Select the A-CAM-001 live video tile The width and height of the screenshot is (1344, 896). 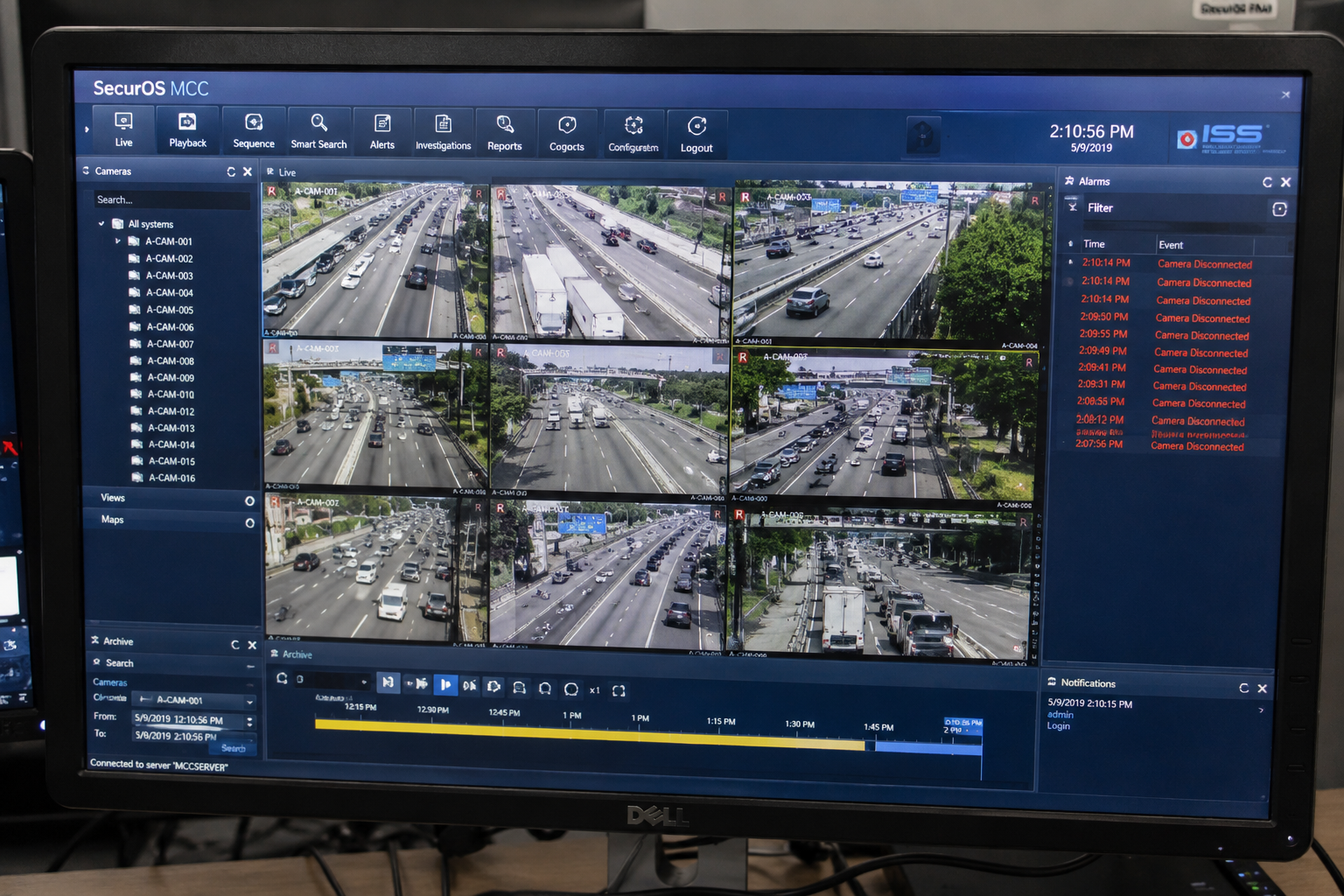coord(375,260)
